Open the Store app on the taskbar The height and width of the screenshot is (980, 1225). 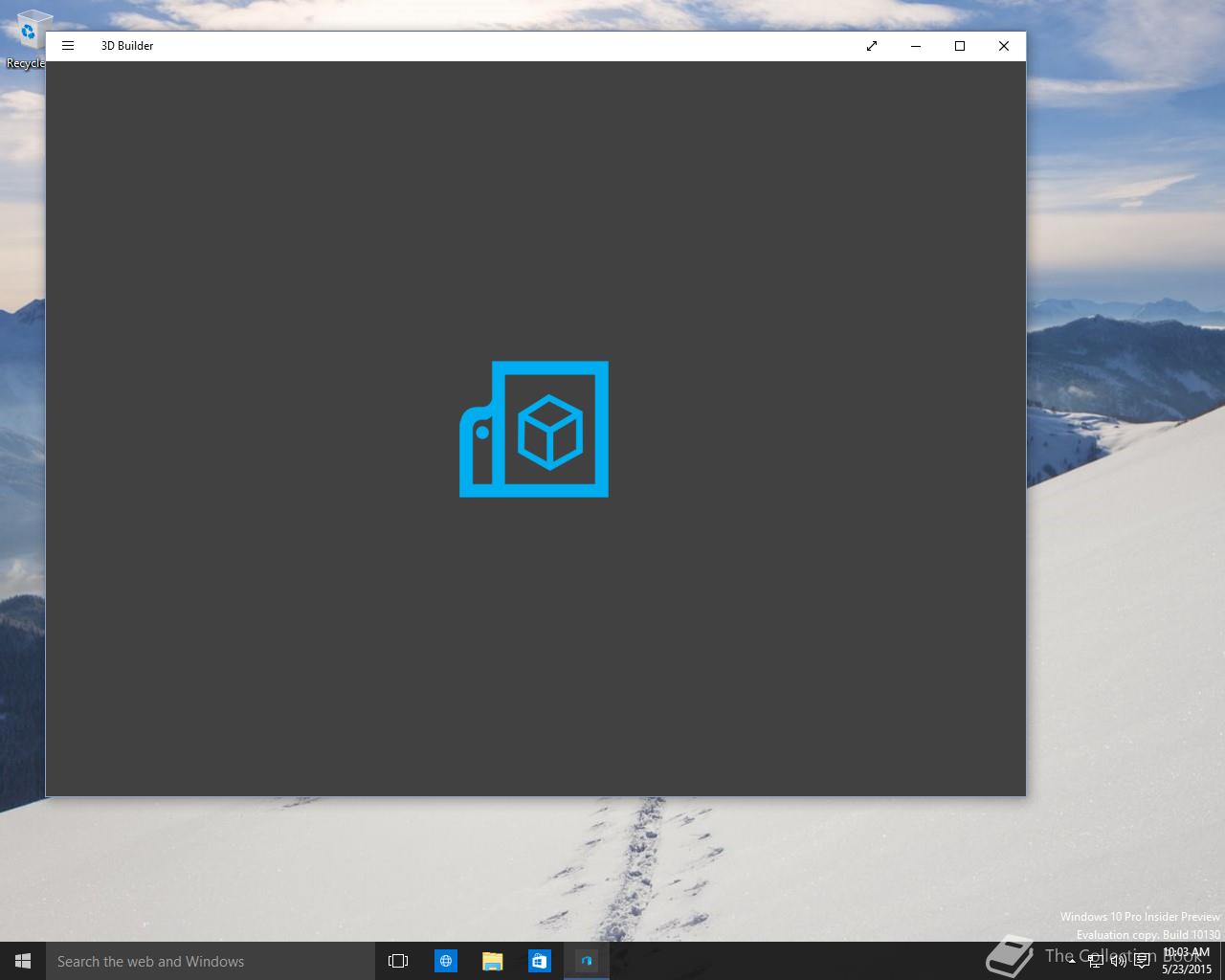click(540, 961)
